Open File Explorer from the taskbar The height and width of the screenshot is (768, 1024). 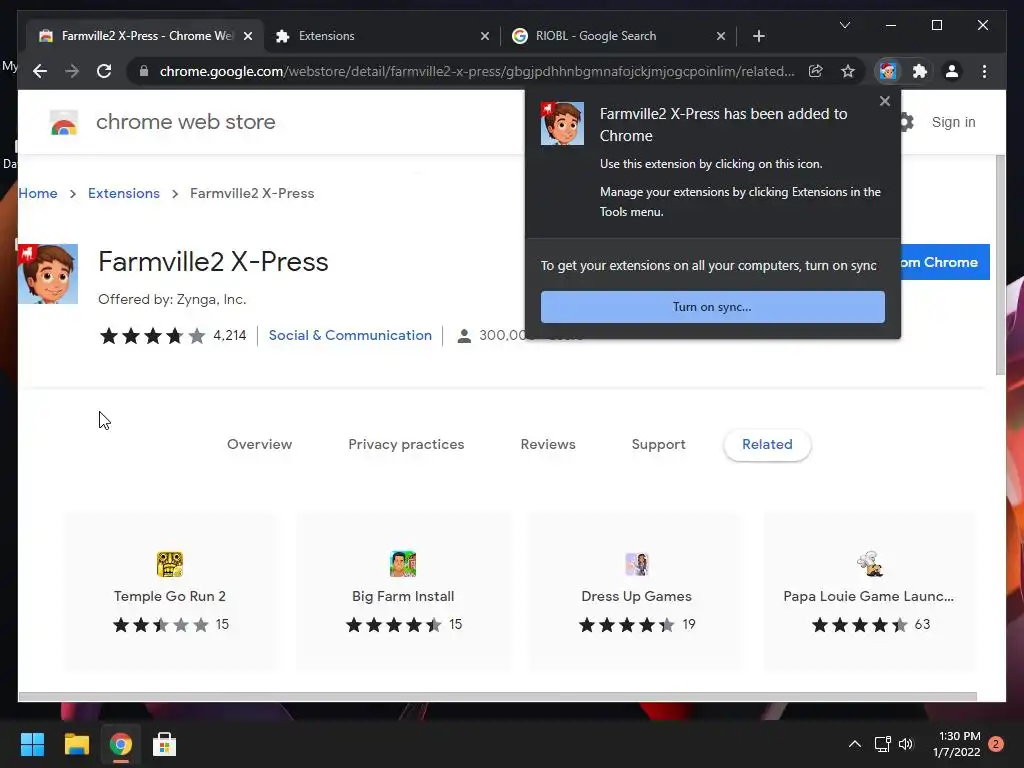(x=76, y=744)
